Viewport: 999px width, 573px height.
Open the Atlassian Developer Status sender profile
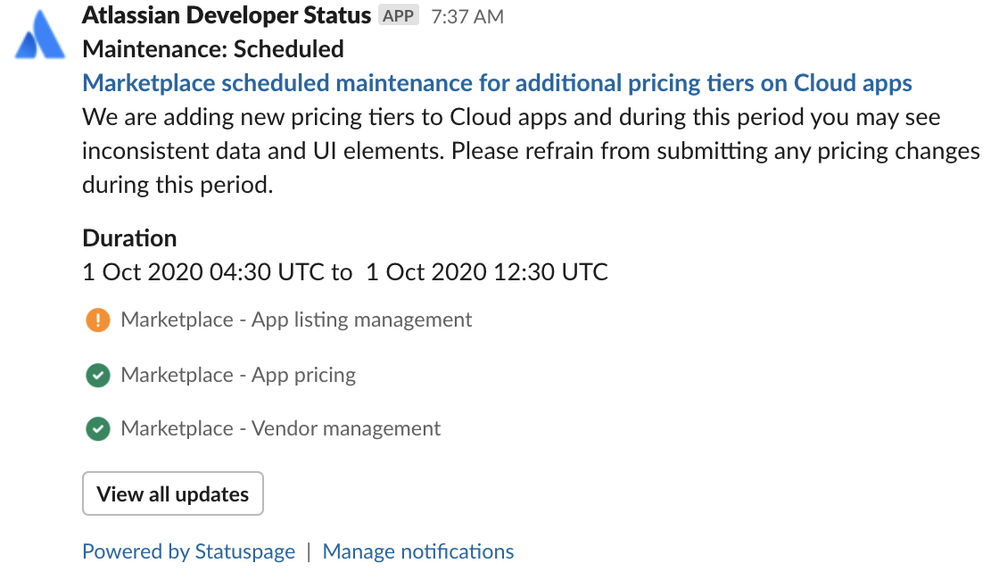point(226,16)
